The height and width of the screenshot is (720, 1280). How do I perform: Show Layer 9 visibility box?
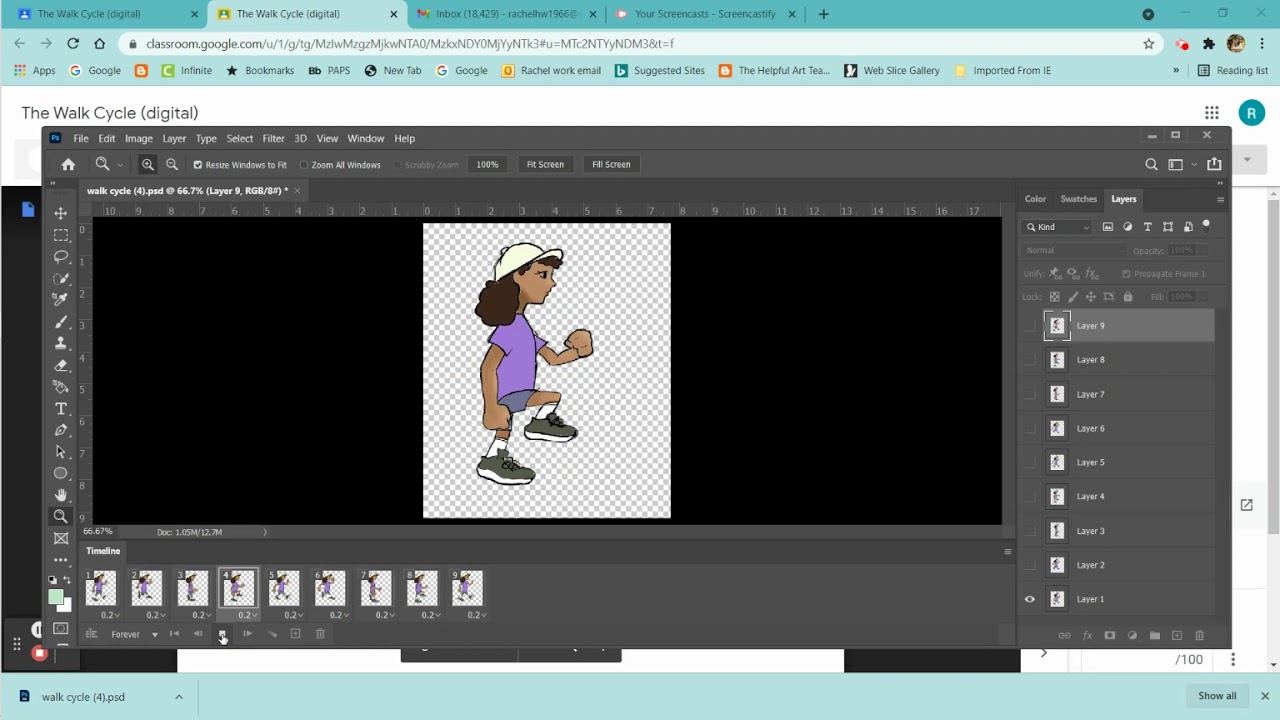tap(1030, 326)
